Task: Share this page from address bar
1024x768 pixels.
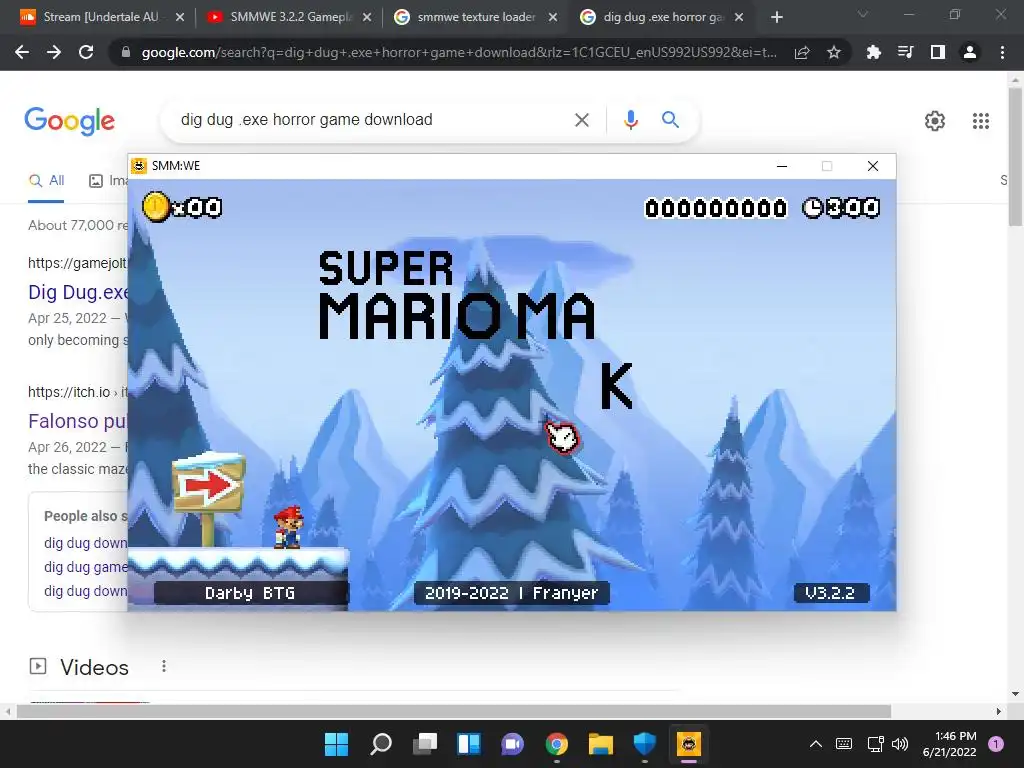Action: [x=802, y=52]
